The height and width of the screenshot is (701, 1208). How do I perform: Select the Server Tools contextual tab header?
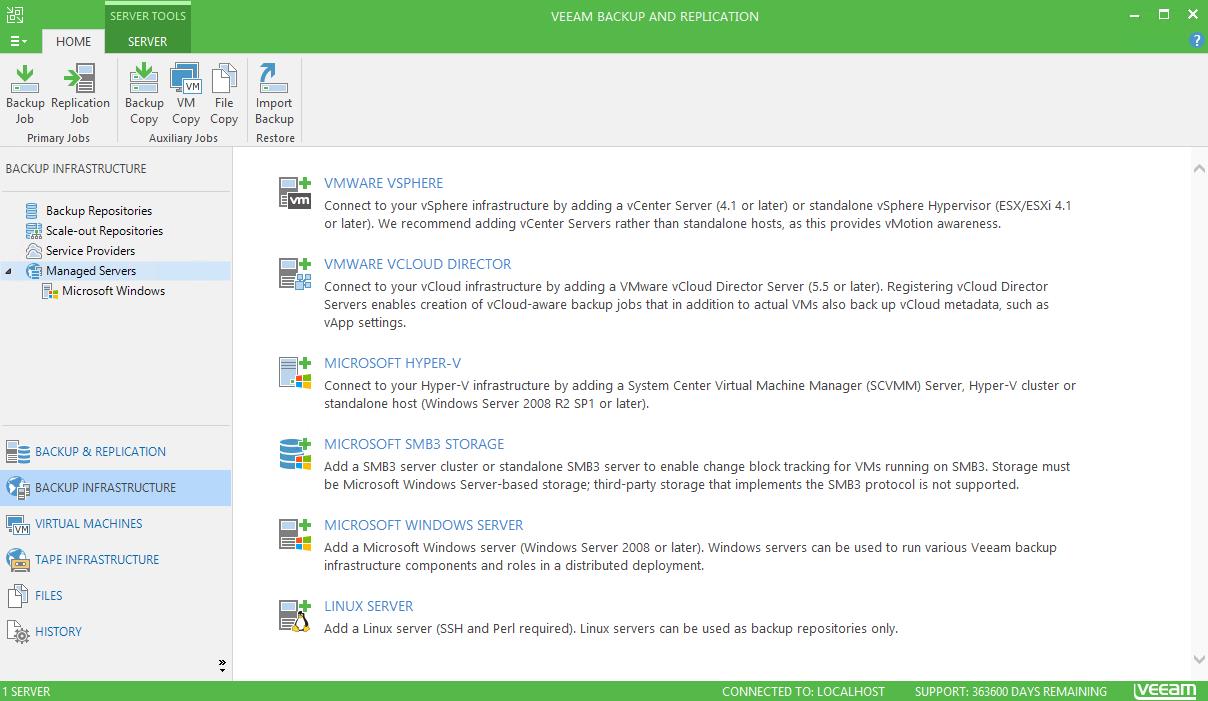click(x=148, y=16)
